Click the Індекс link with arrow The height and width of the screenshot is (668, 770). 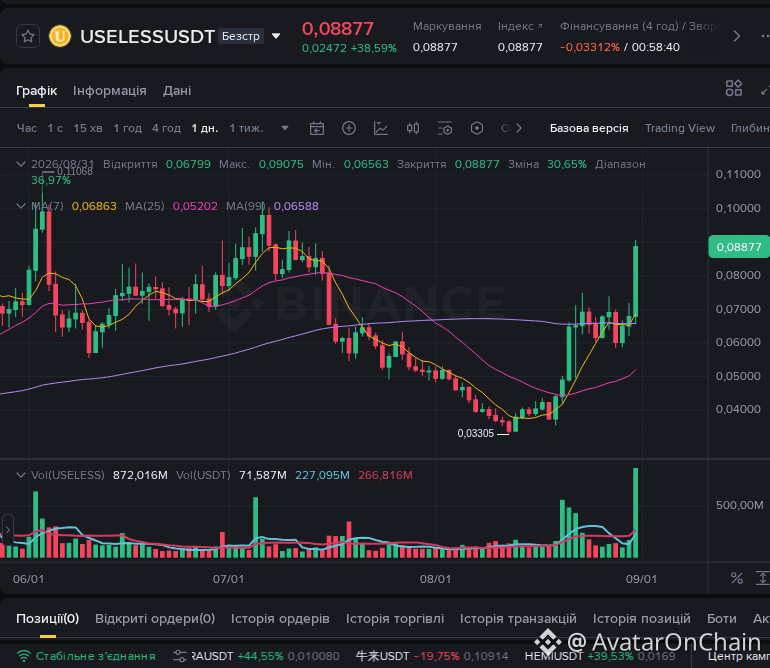pyautogui.click(x=520, y=26)
